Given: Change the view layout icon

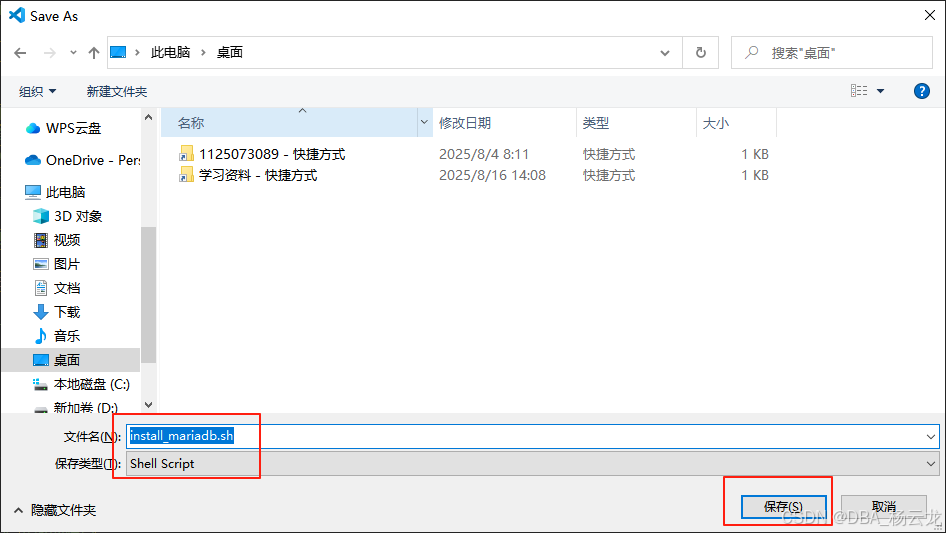Looking at the screenshot, I should coord(859,91).
